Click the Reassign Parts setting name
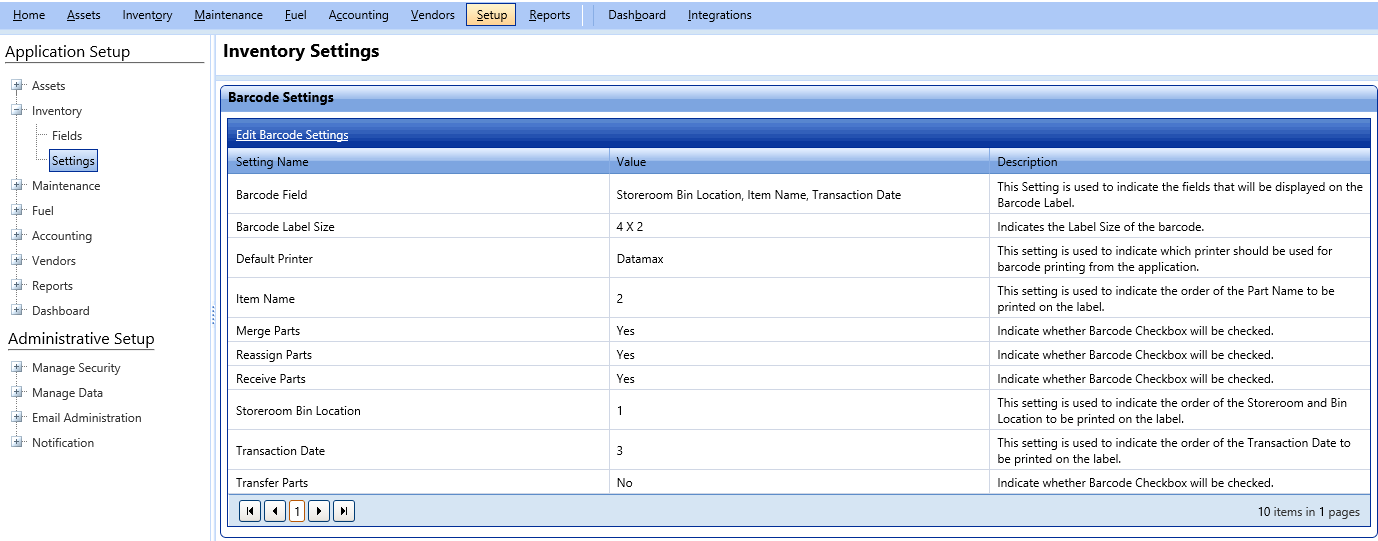 [274, 355]
